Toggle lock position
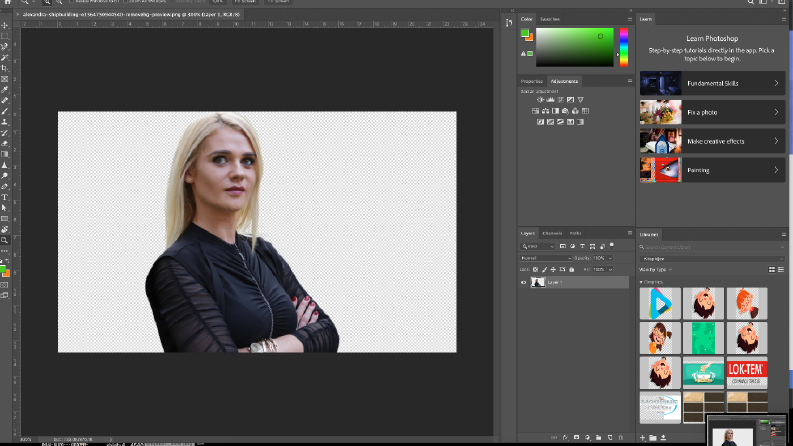This screenshot has height=446, width=793. (x=553, y=270)
